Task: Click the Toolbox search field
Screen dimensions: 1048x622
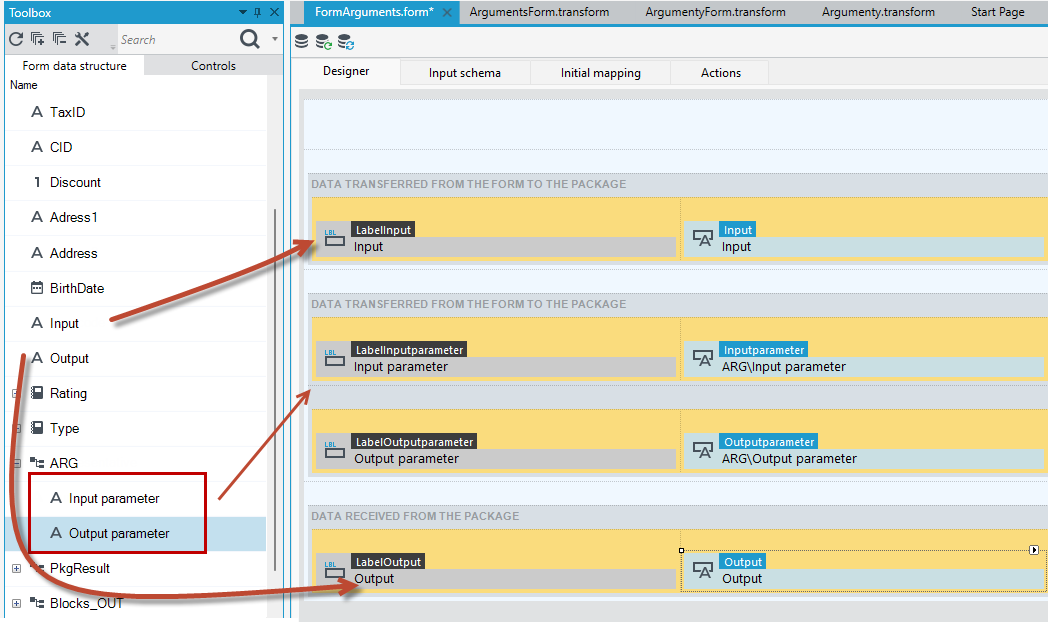Action: (177, 39)
